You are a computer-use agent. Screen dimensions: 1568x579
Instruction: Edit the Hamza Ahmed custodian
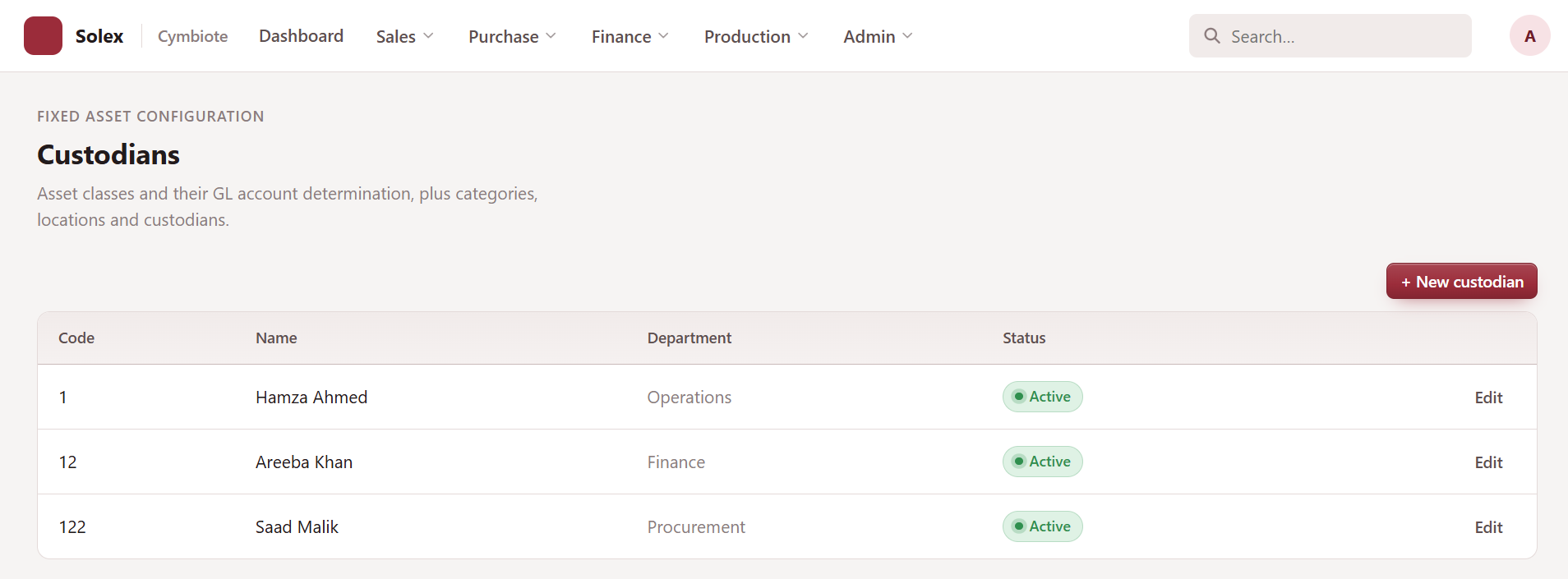click(x=1488, y=397)
